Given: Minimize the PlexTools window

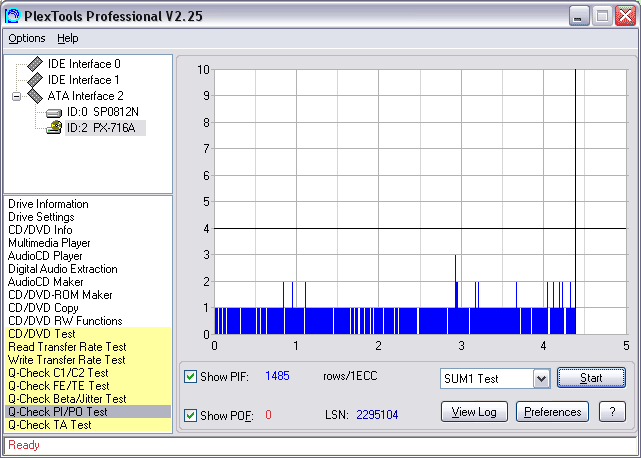Looking at the screenshot, I should (x=578, y=16).
